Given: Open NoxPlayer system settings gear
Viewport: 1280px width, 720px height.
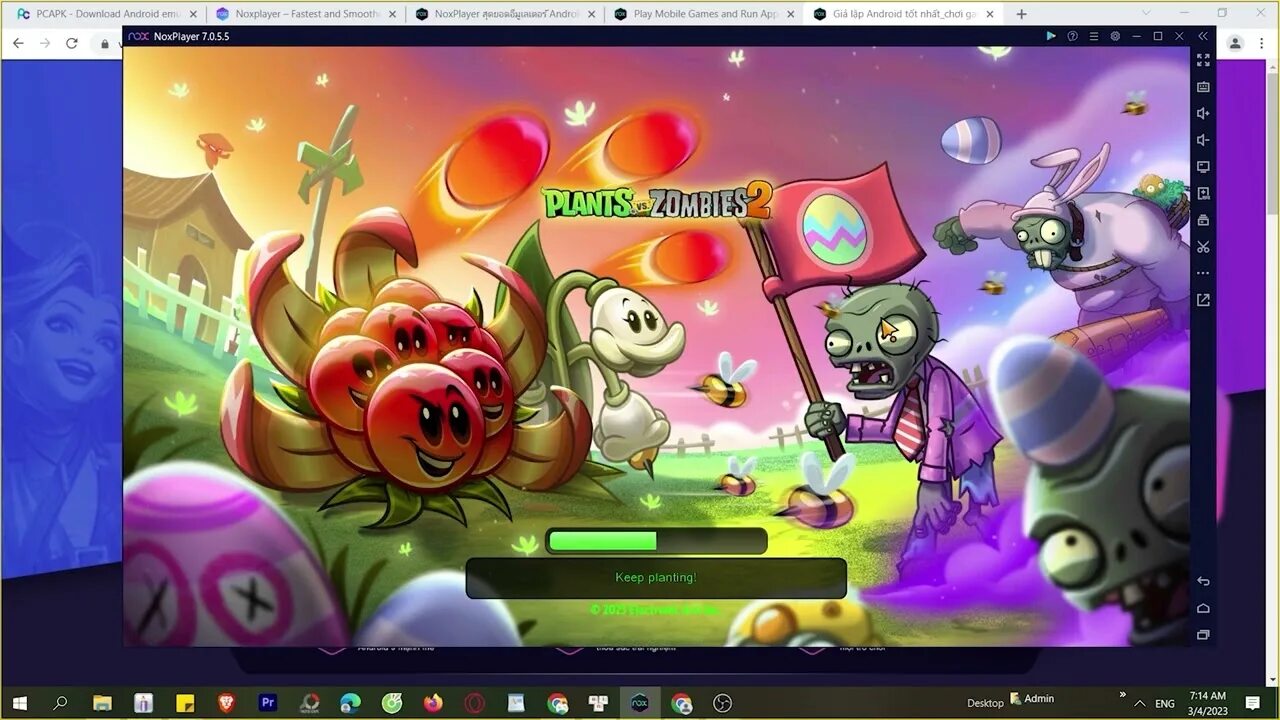Looking at the screenshot, I should pos(1115,36).
